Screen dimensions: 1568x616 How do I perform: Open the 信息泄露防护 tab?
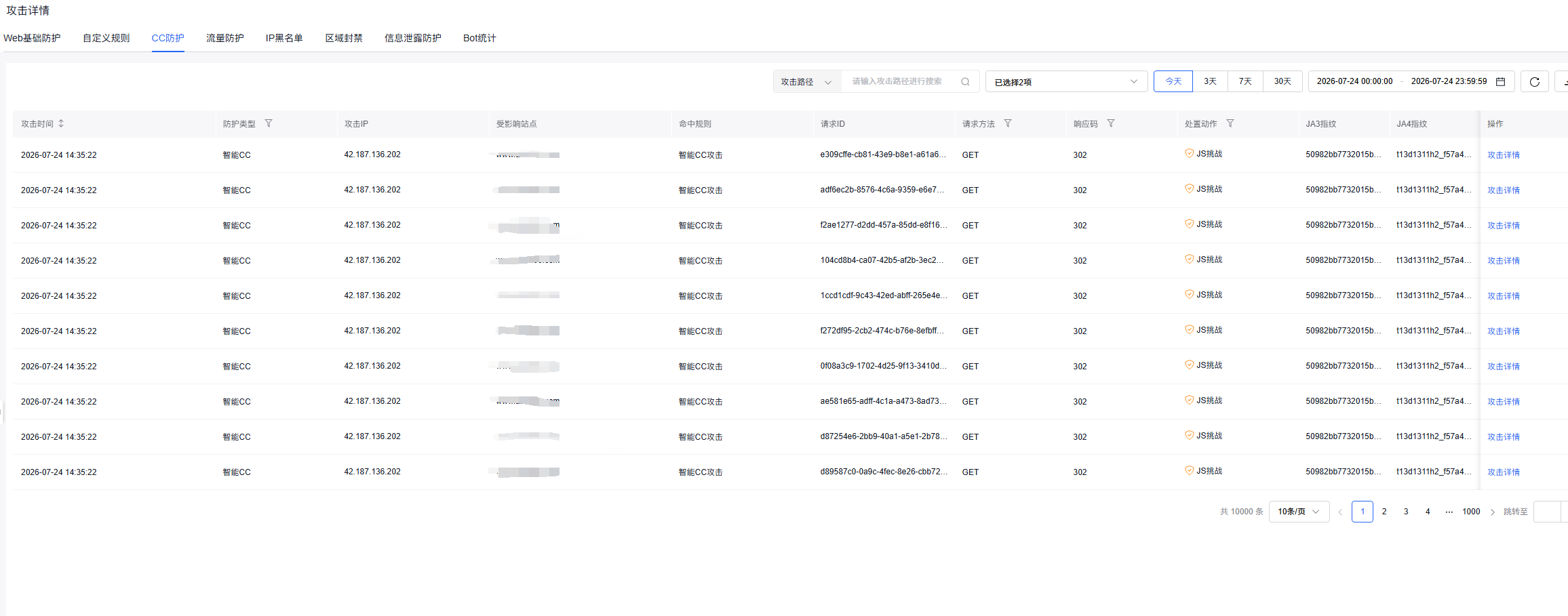coord(412,38)
